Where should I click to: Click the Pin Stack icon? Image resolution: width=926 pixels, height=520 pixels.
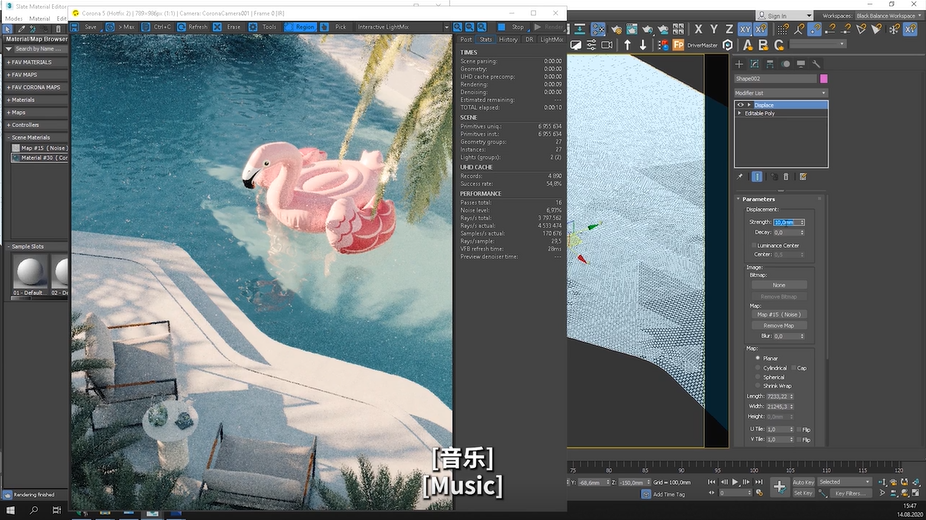pyautogui.click(x=740, y=176)
